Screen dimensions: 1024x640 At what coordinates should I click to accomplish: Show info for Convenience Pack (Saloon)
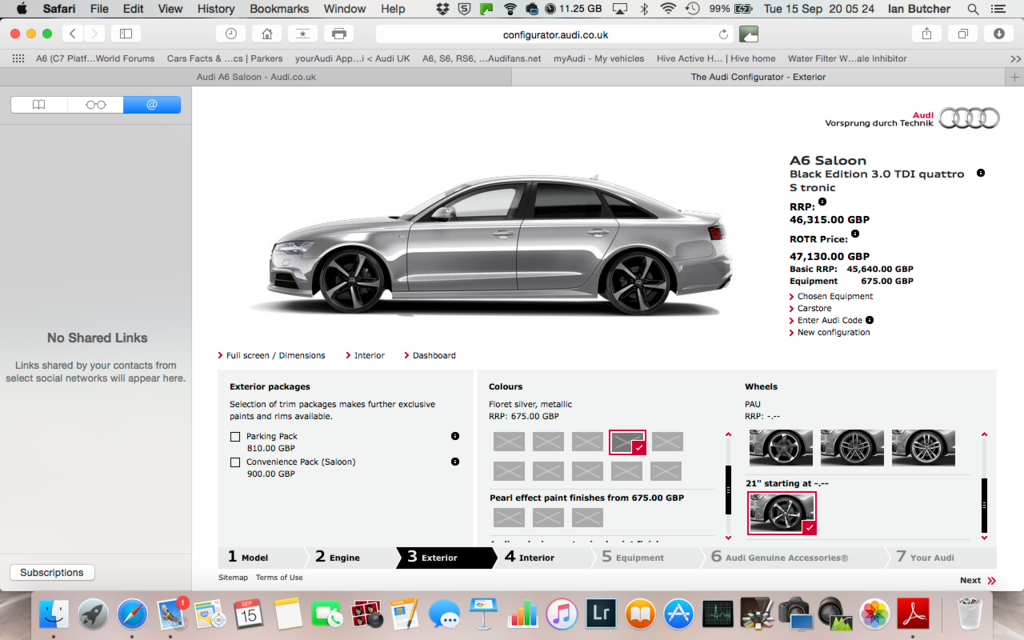click(455, 462)
